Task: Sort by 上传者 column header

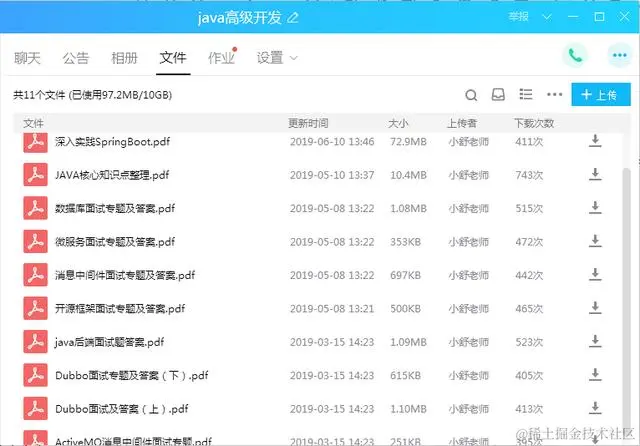Action: (x=462, y=123)
